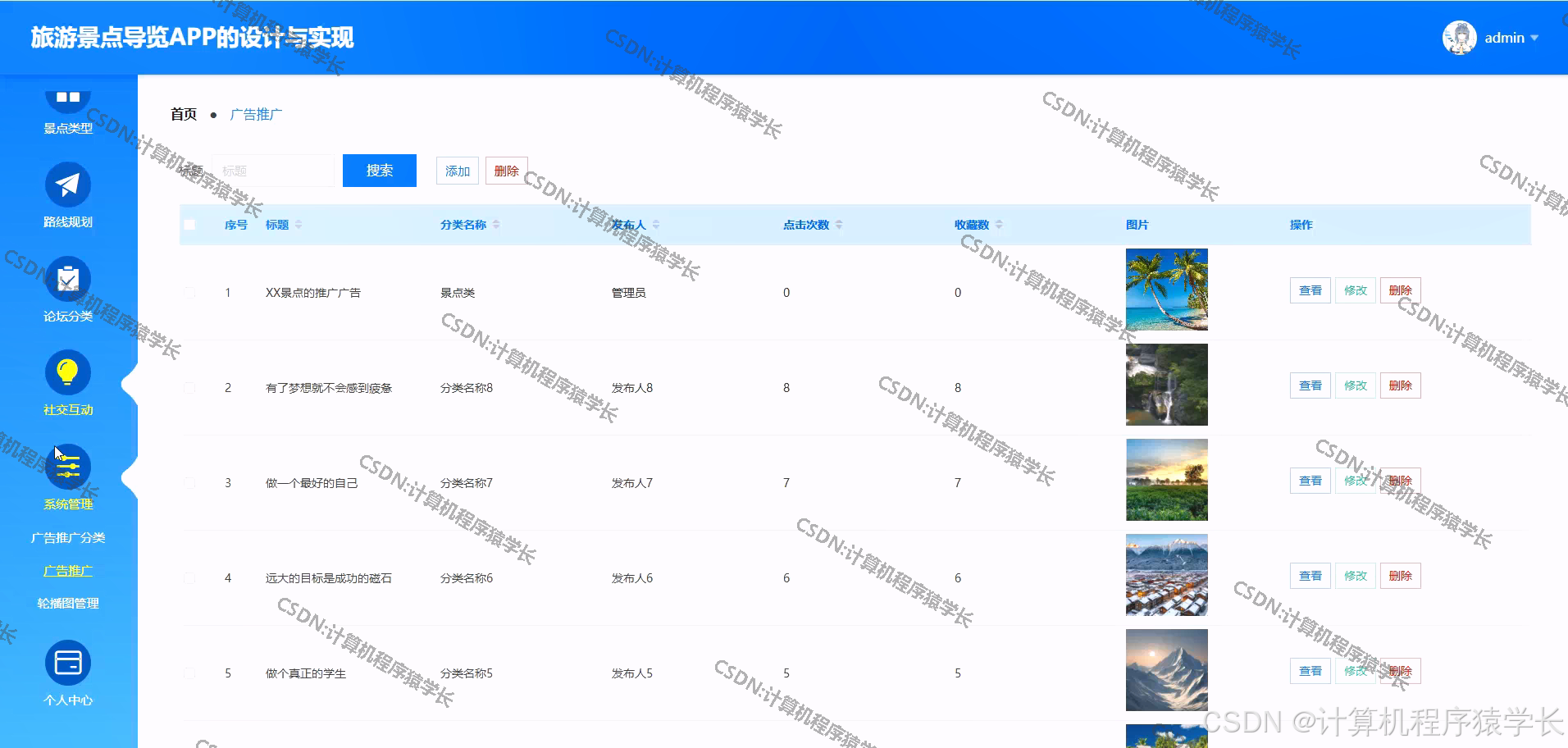Sort by 发布人 column arrows
This screenshot has height=748, width=1568.
tap(656, 225)
